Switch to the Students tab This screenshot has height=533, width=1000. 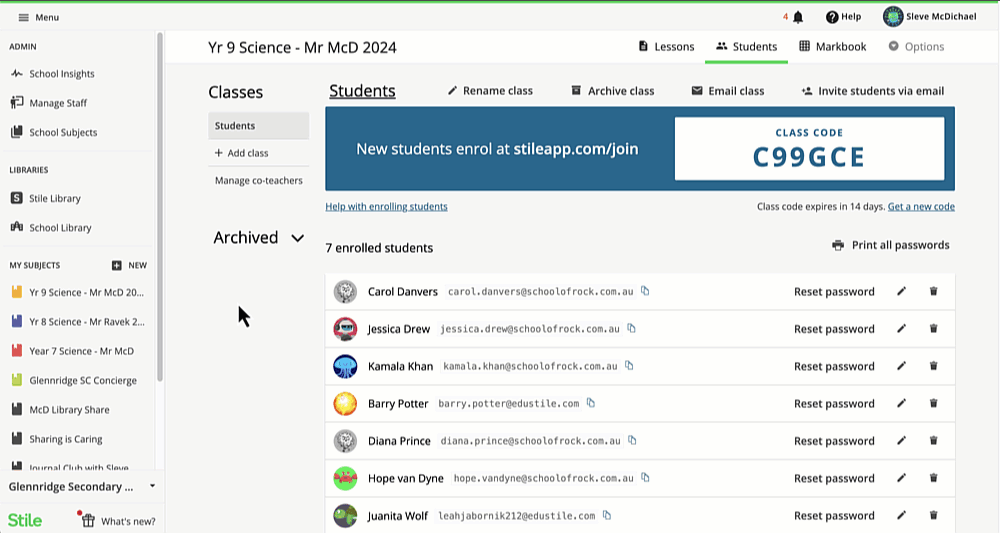tap(746, 47)
